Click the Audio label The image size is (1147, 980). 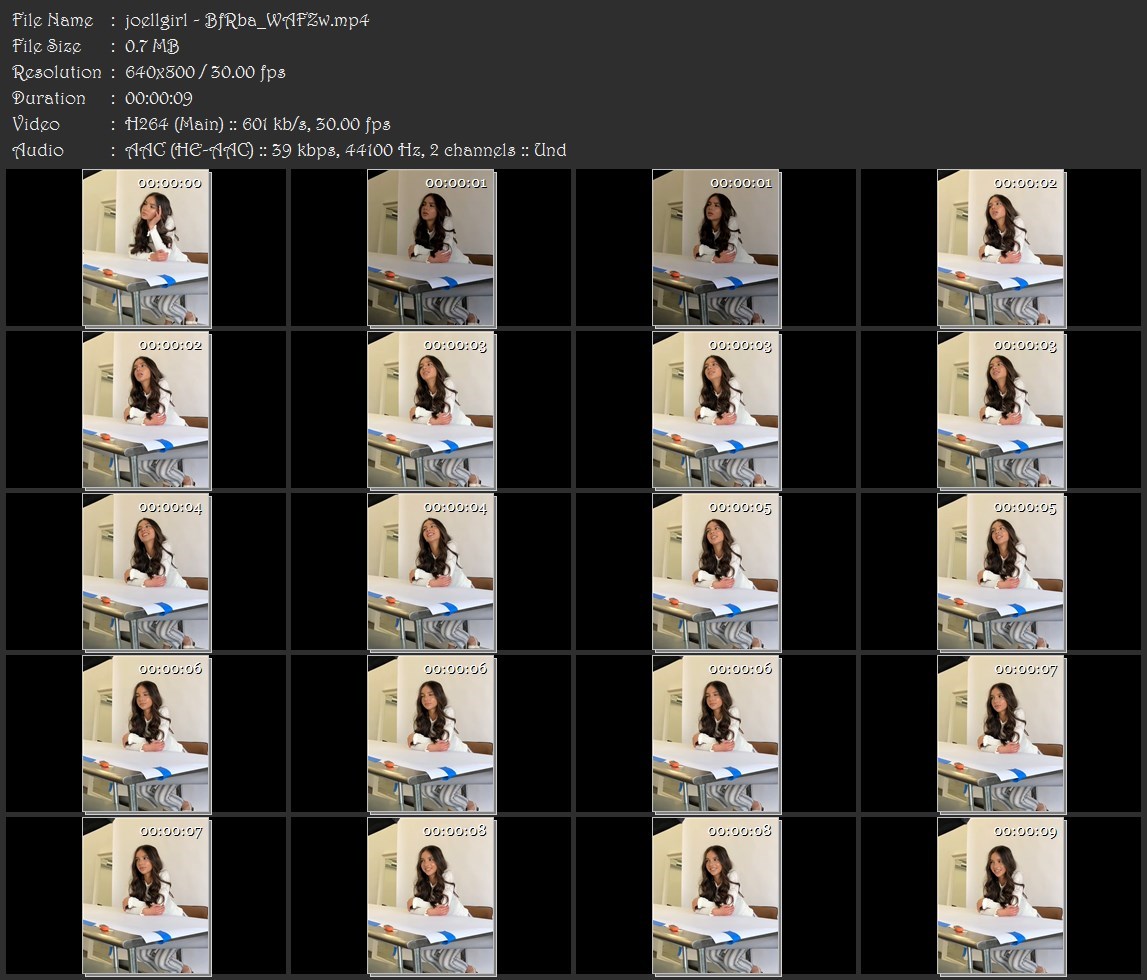(38, 150)
